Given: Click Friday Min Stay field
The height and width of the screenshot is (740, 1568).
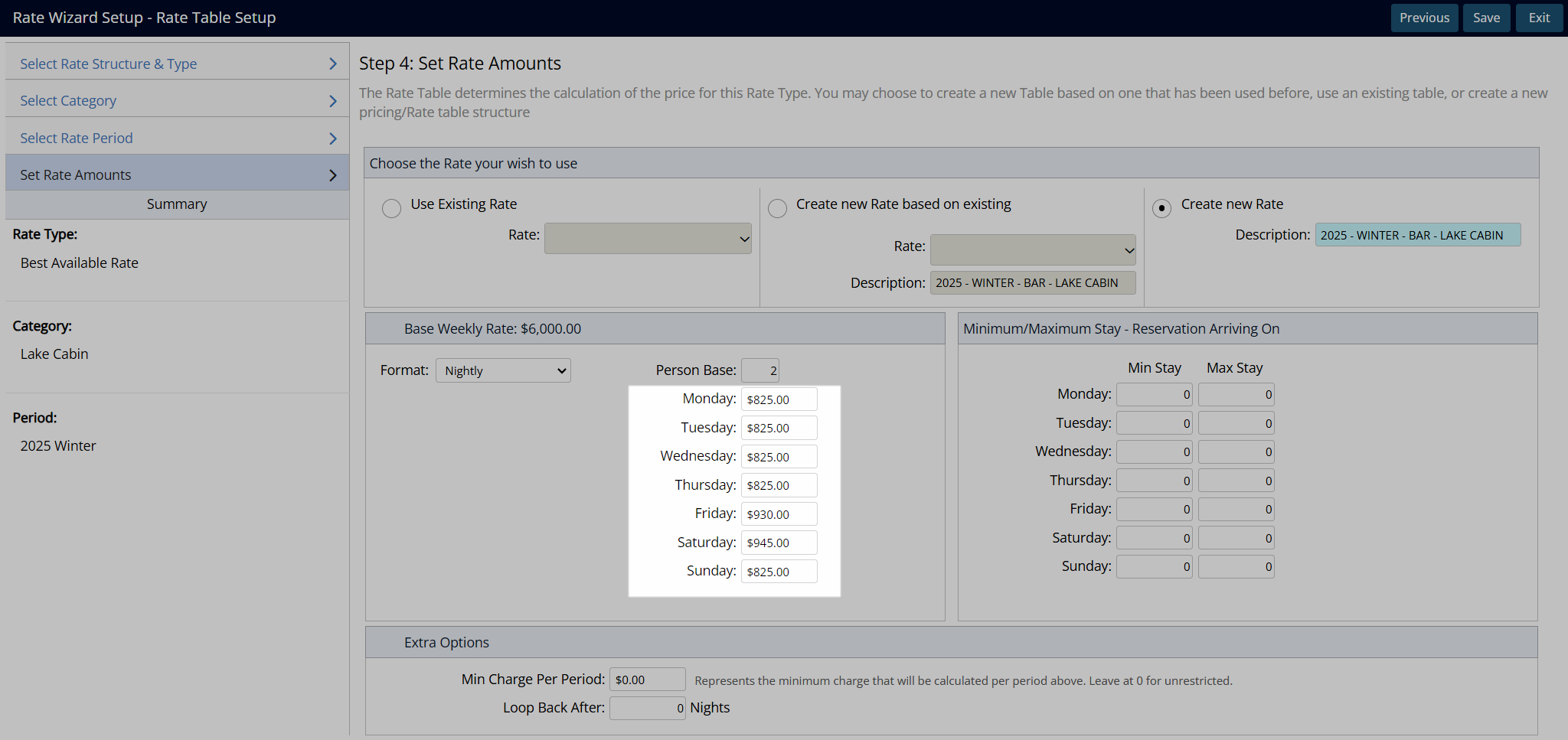Looking at the screenshot, I should click(1154, 510).
